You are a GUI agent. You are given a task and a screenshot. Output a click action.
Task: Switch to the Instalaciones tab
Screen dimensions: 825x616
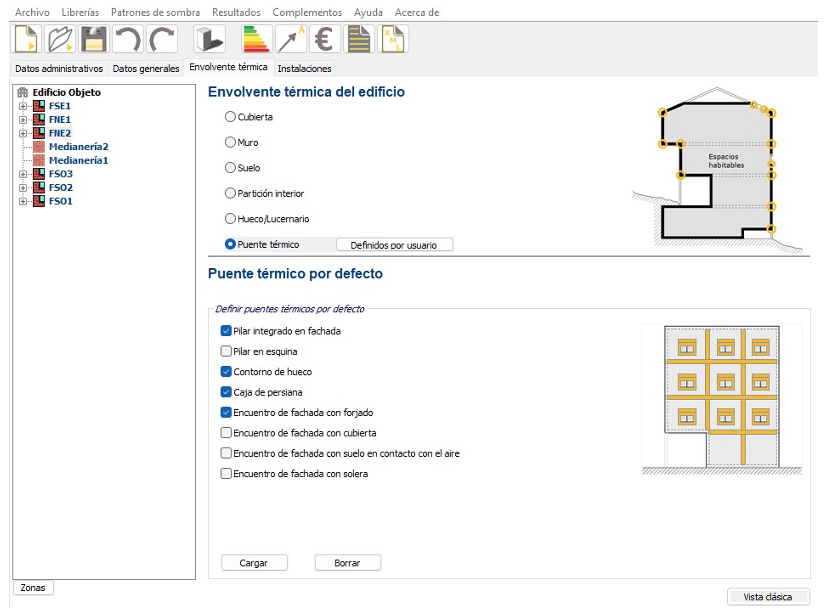point(304,69)
